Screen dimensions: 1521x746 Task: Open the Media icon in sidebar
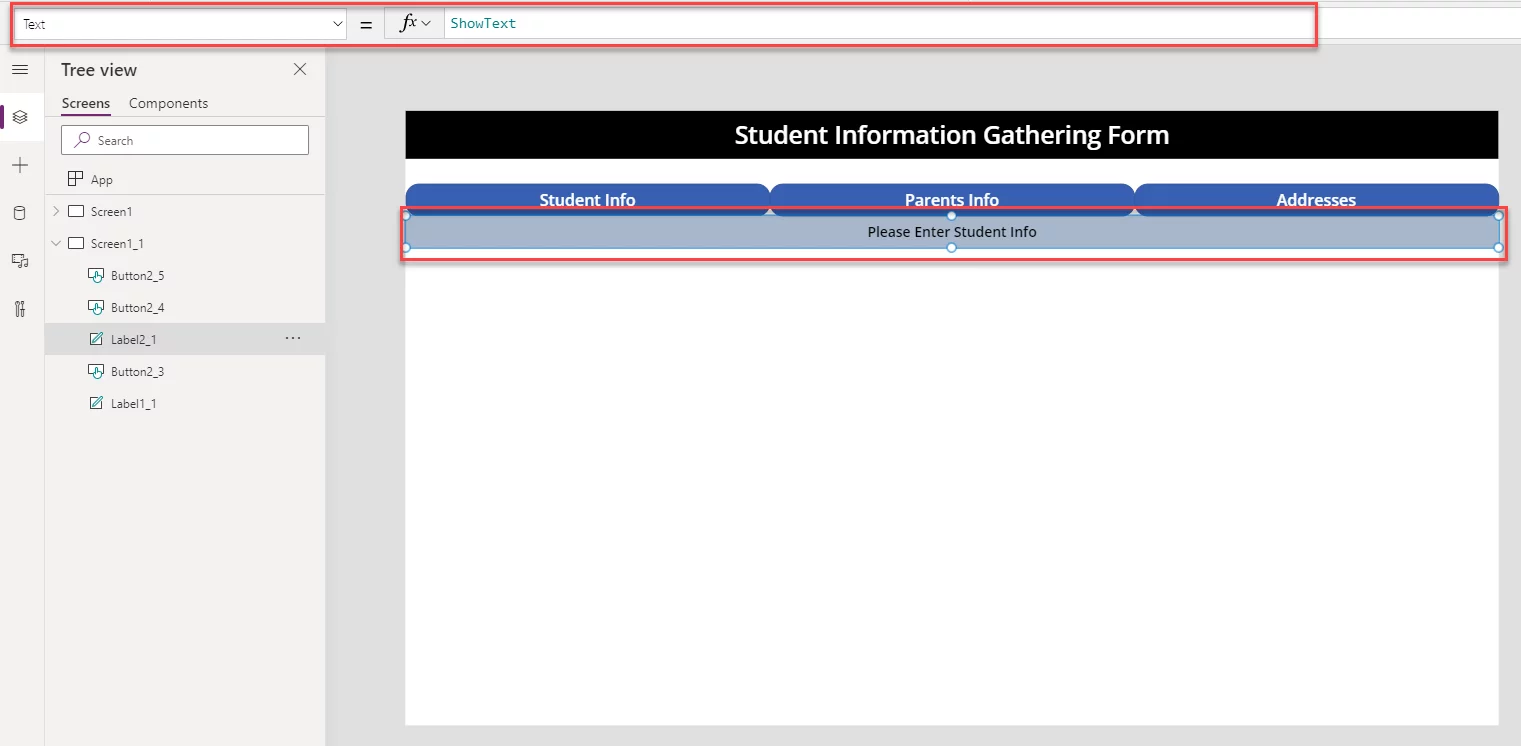[x=20, y=260]
